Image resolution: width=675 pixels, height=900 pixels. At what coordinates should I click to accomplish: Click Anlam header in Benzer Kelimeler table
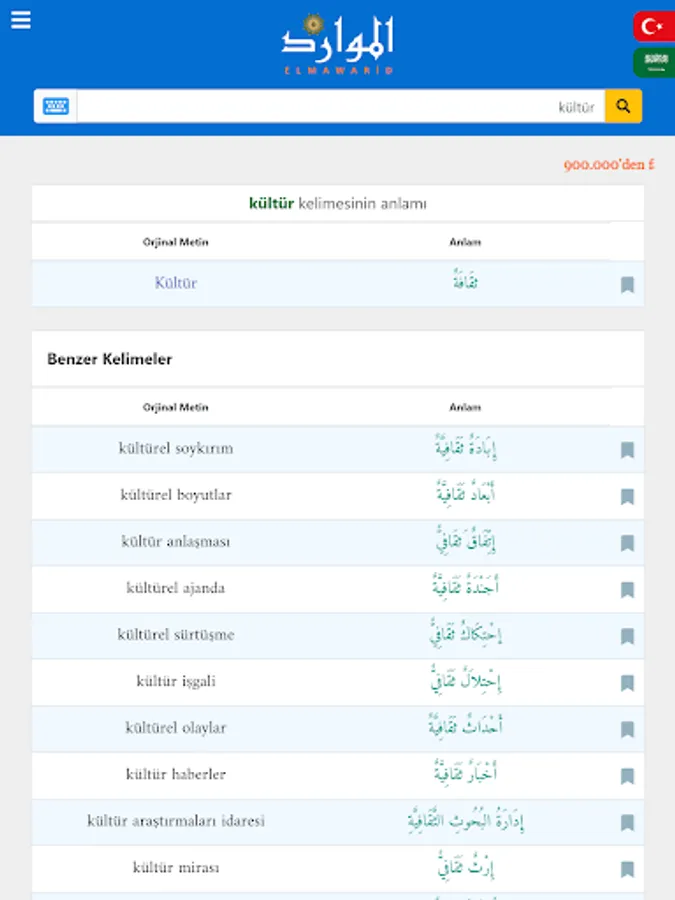(x=465, y=407)
